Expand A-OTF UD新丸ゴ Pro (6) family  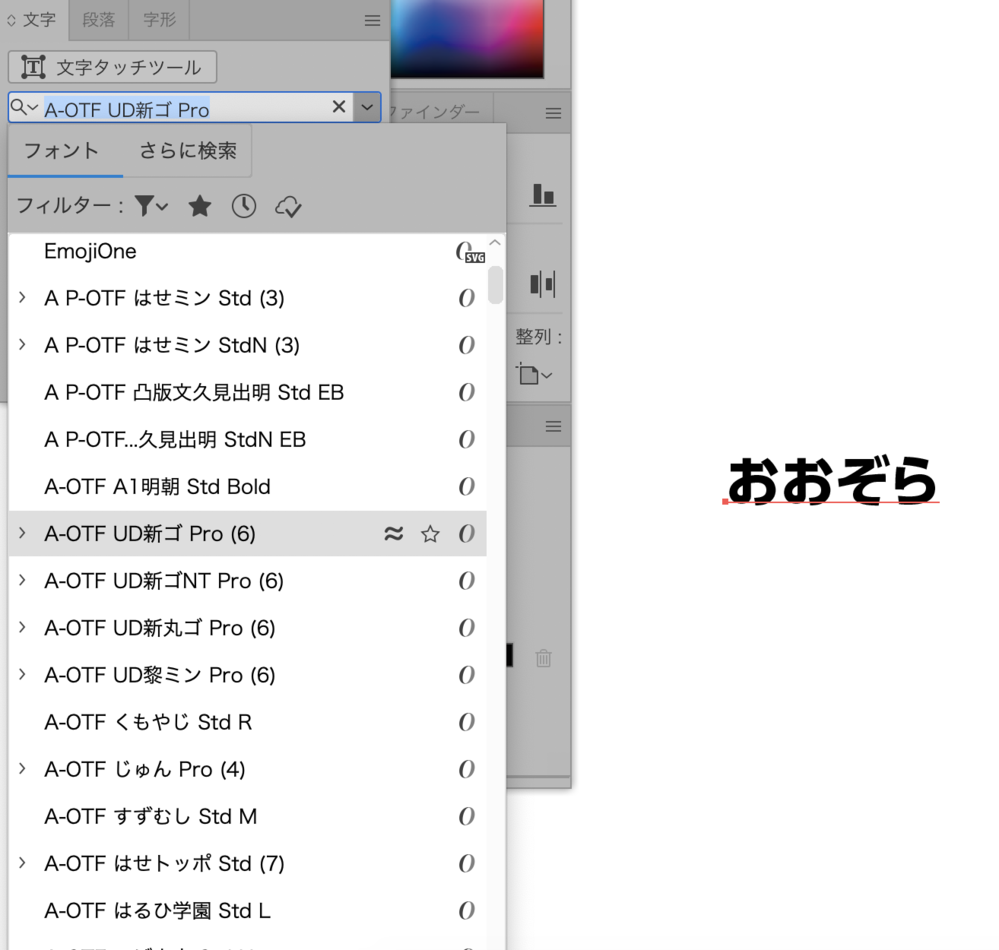22,628
